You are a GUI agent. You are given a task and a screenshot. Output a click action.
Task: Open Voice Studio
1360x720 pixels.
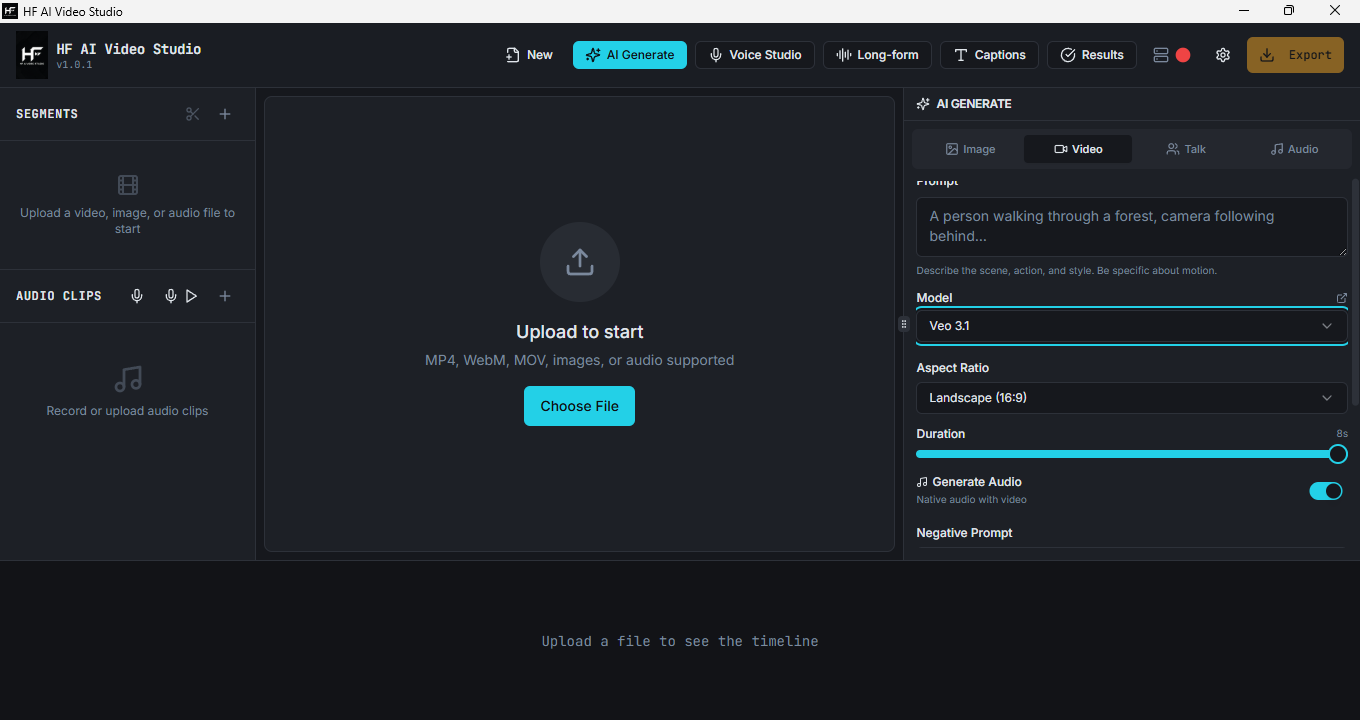coord(755,55)
